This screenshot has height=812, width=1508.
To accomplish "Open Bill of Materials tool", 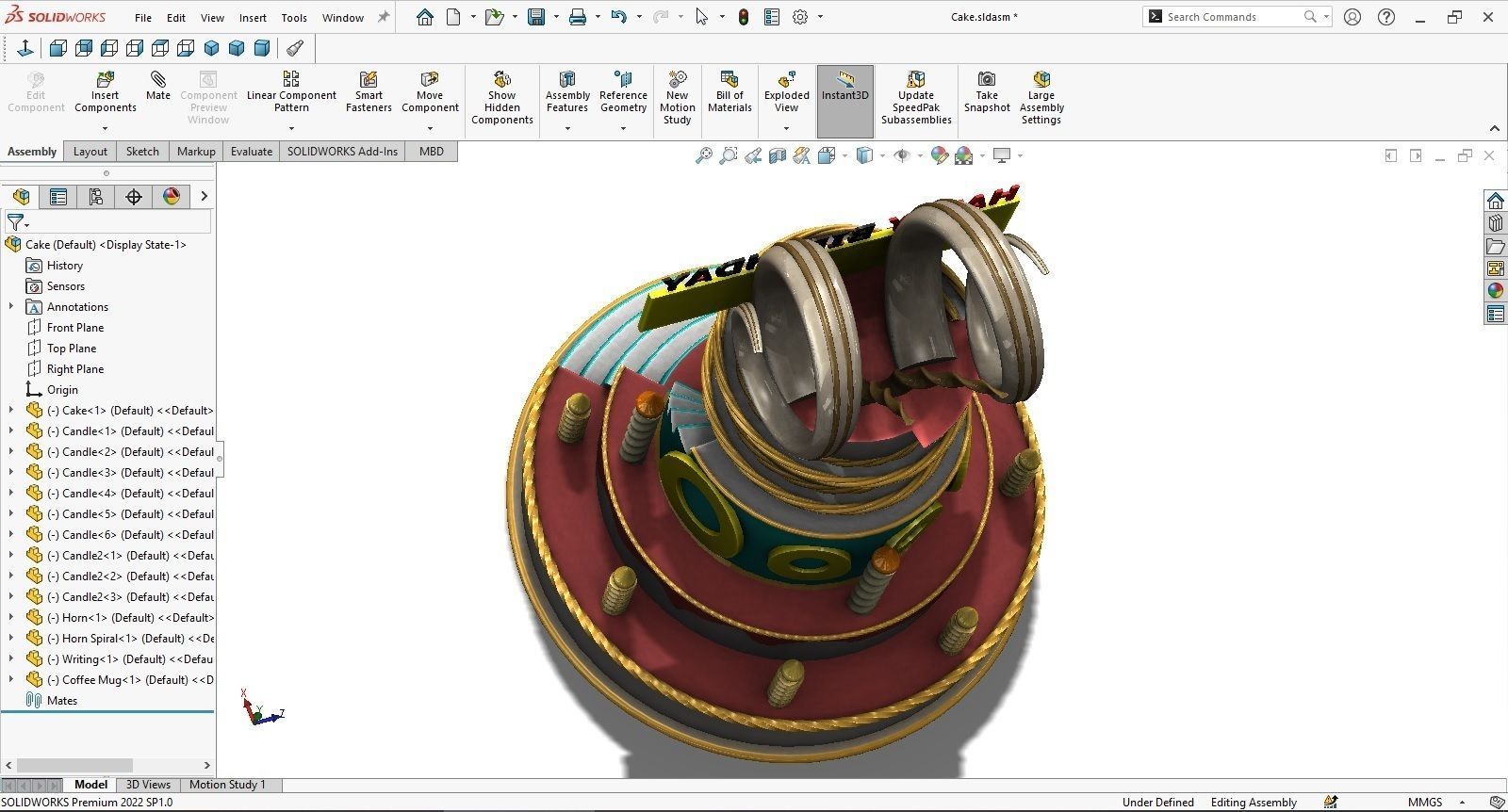I will tap(729, 92).
